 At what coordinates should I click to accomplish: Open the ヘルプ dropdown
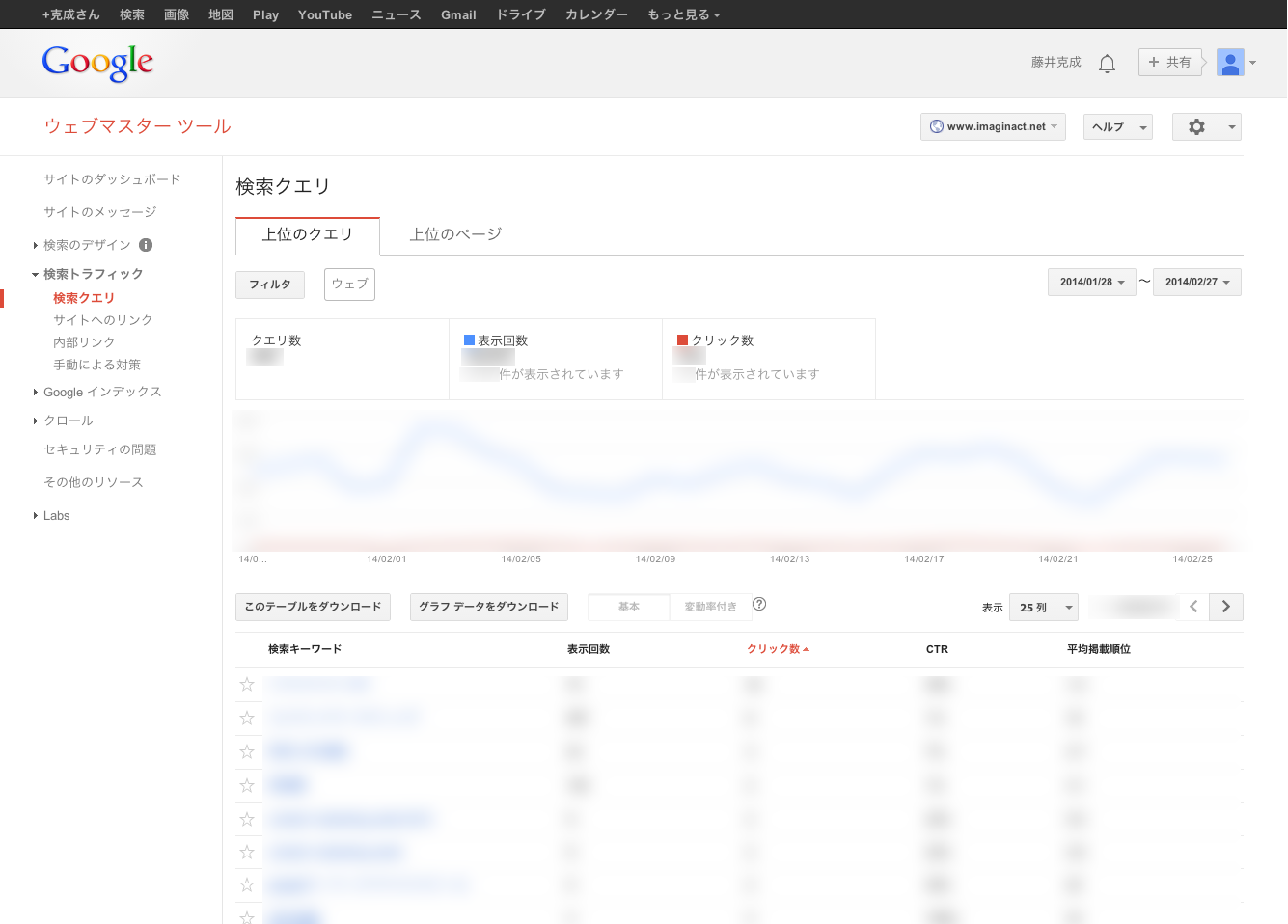1117,127
